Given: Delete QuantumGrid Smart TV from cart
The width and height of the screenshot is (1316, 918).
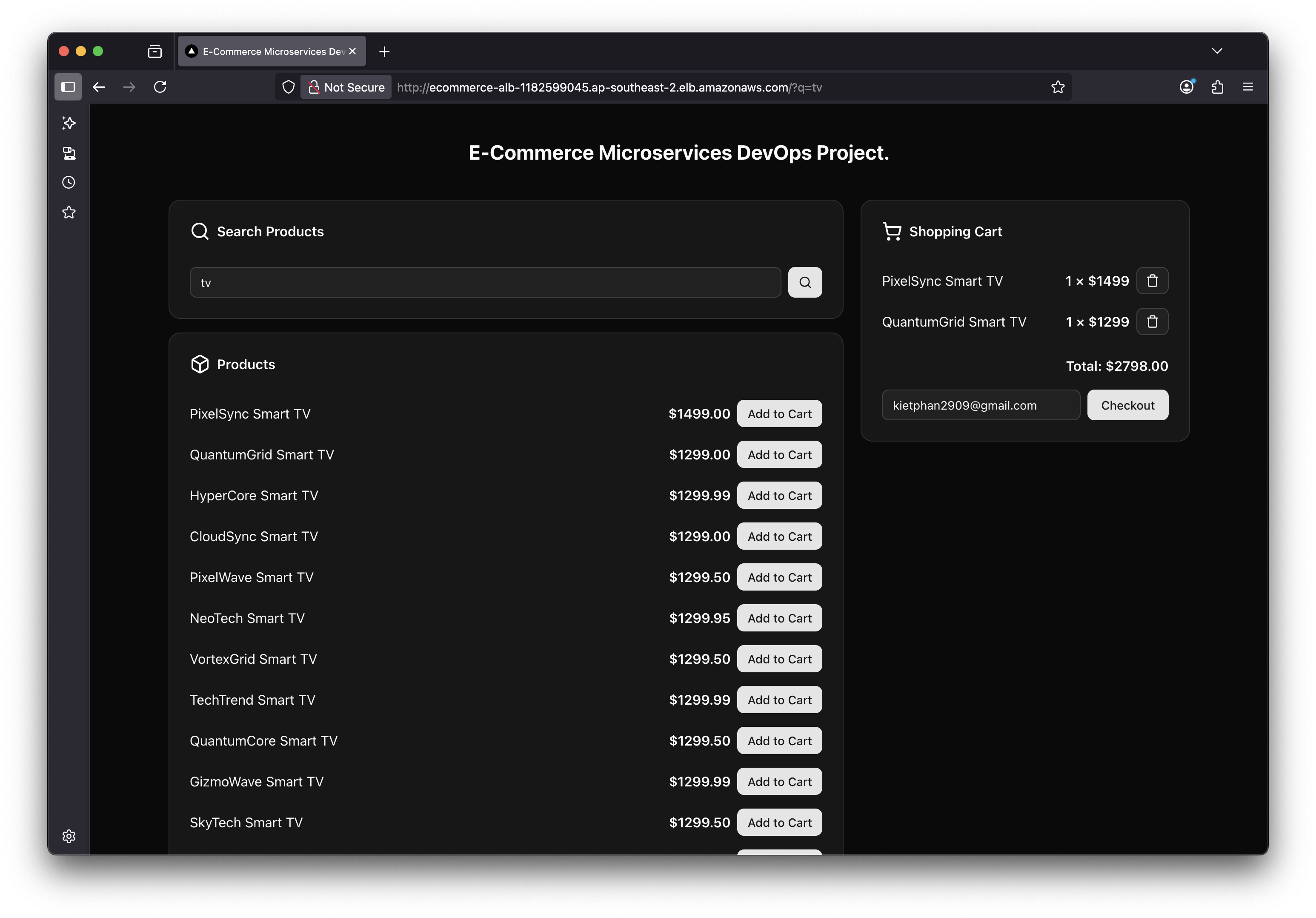Looking at the screenshot, I should [1152, 321].
